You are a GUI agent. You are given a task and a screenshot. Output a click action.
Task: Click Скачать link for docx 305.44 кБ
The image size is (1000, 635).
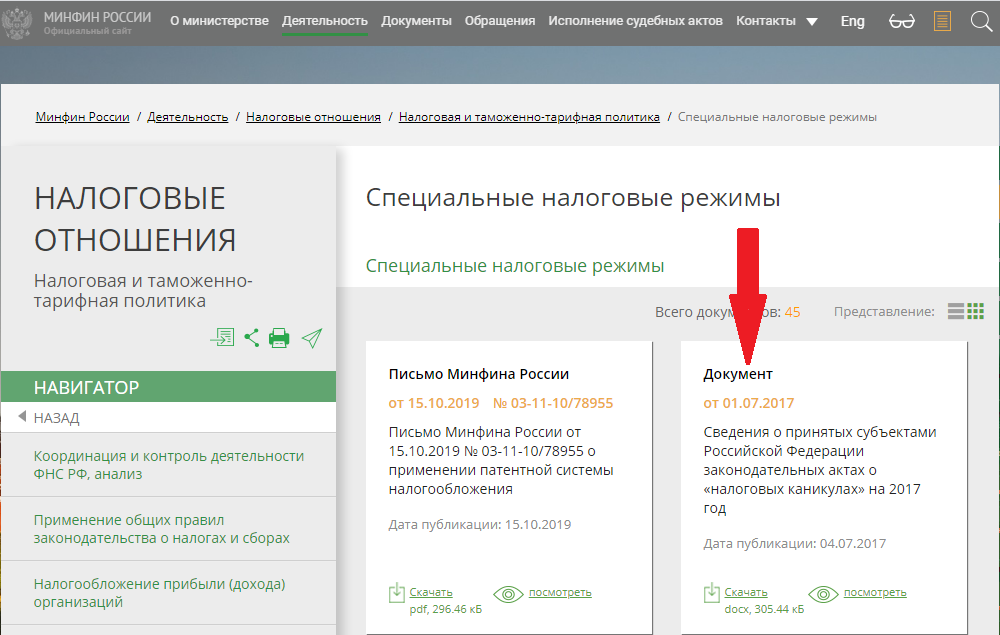click(746, 592)
